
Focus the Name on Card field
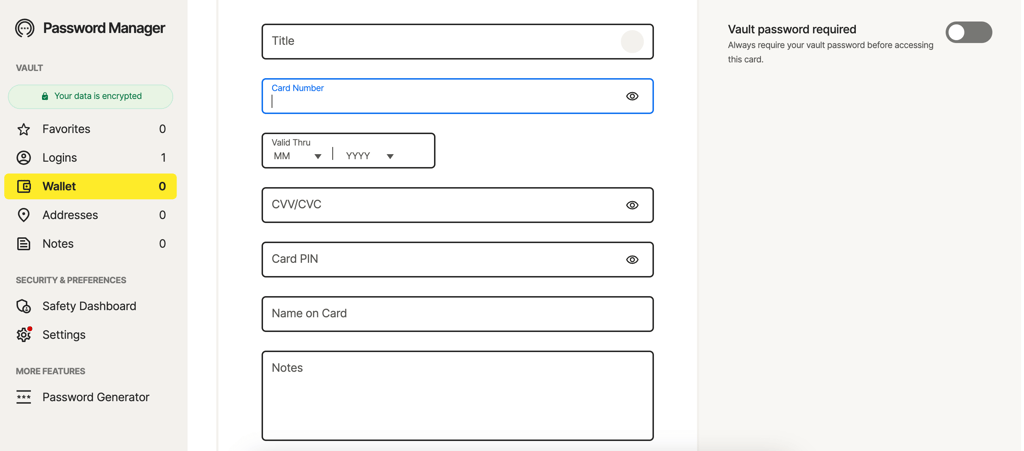tap(457, 314)
